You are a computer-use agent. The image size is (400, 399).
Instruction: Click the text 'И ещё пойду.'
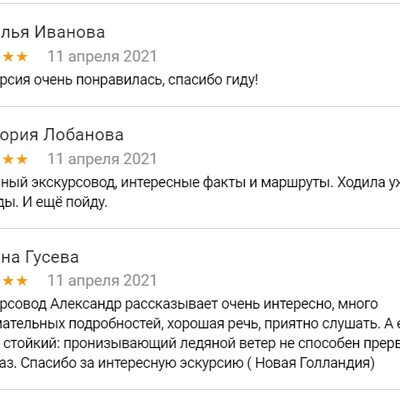click(x=65, y=202)
